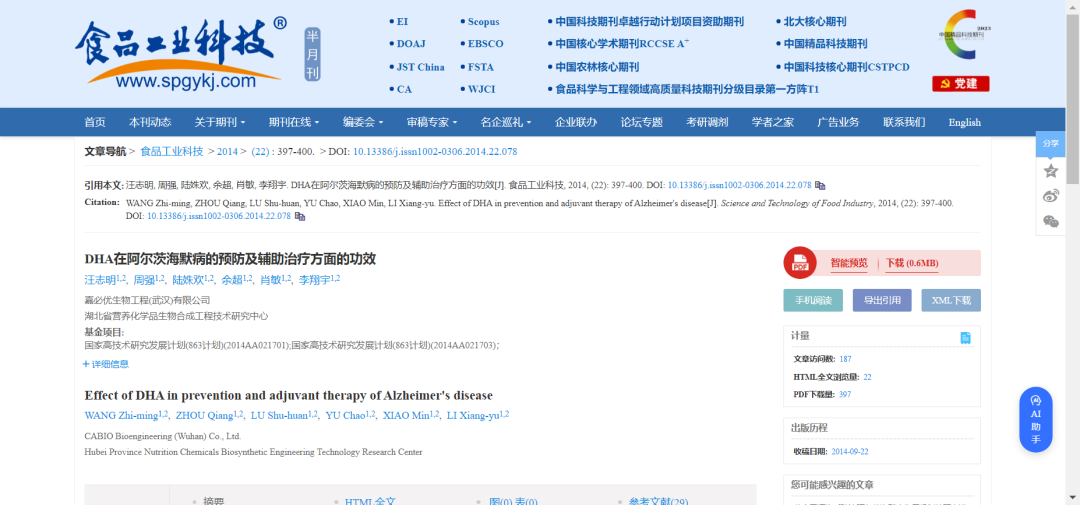
Task: Open 联系我们 menu item
Action: click(x=904, y=123)
